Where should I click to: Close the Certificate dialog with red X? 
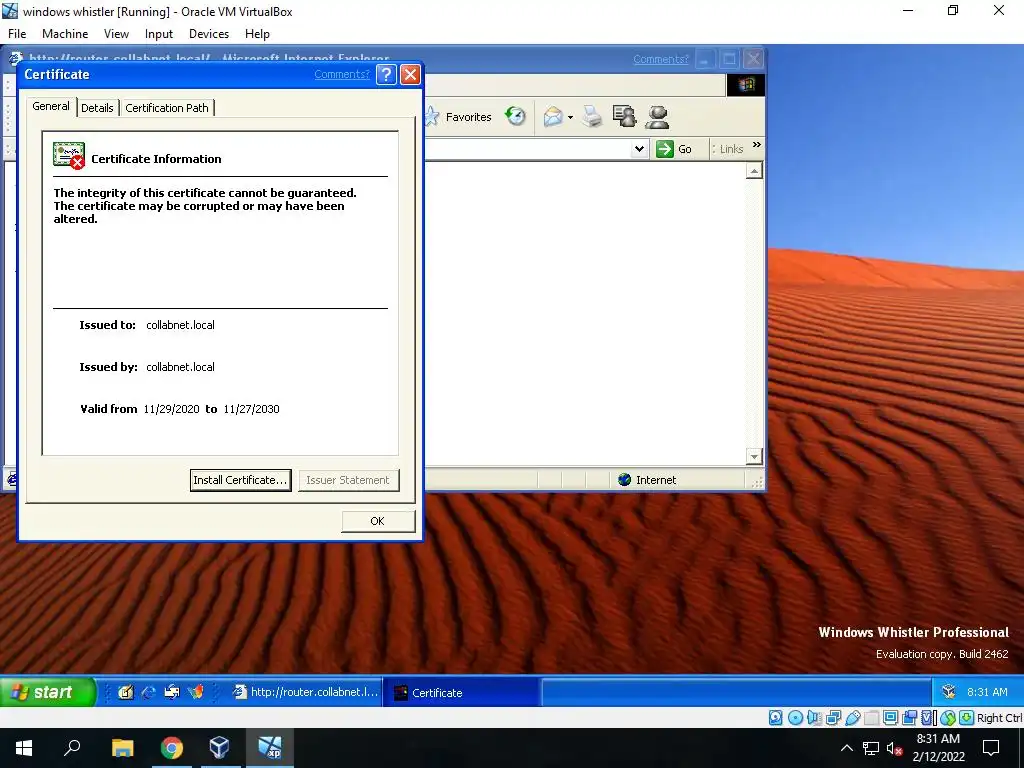(x=410, y=74)
